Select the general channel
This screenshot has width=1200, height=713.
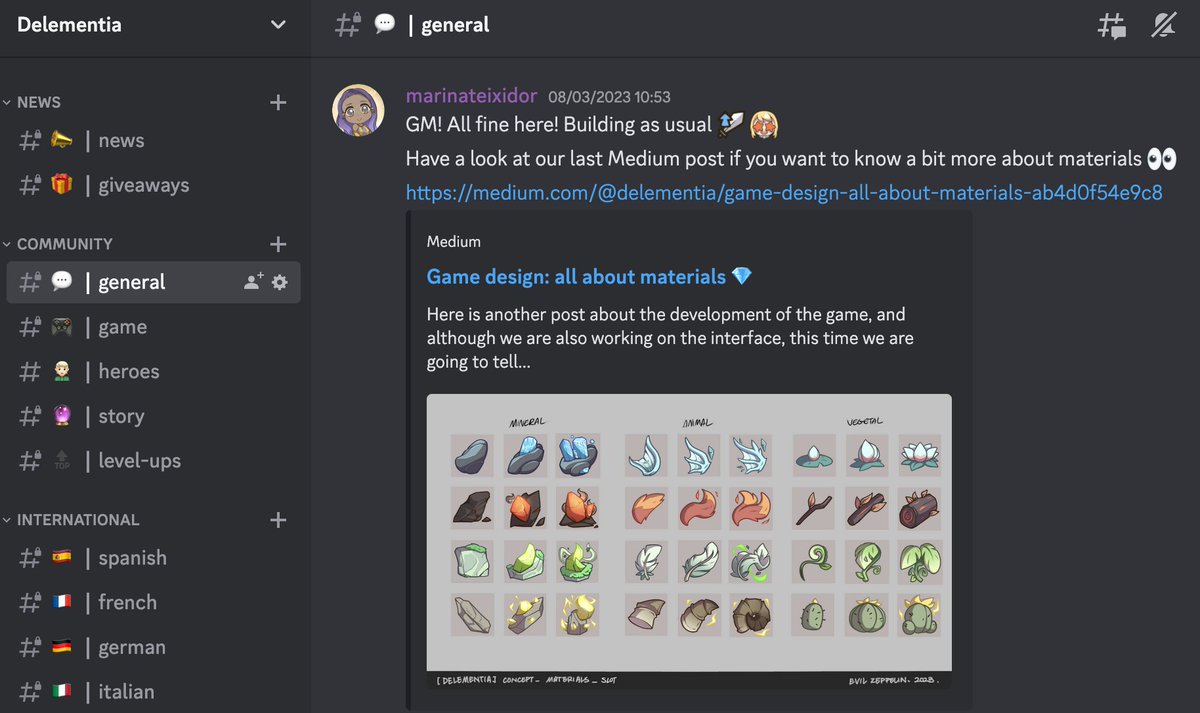(x=153, y=282)
